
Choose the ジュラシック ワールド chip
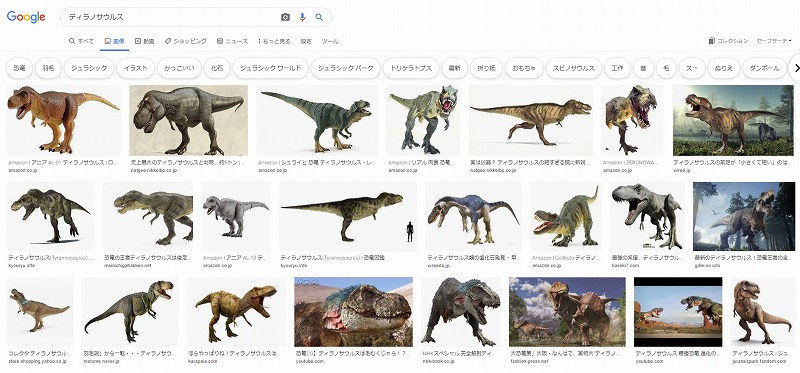click(270, 68)
